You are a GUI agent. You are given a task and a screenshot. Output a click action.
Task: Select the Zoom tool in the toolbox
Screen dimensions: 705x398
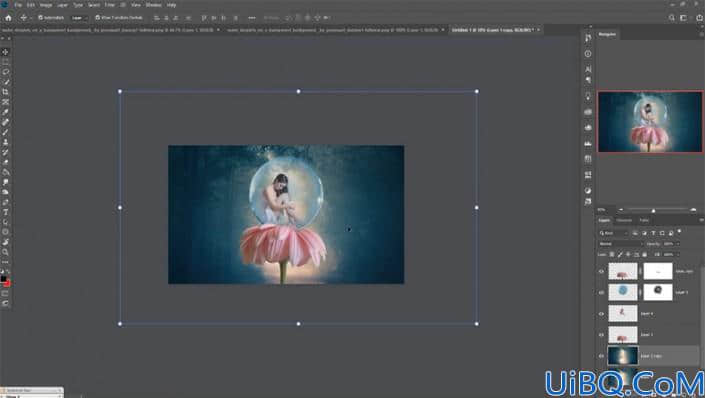[x=5, y=252]
